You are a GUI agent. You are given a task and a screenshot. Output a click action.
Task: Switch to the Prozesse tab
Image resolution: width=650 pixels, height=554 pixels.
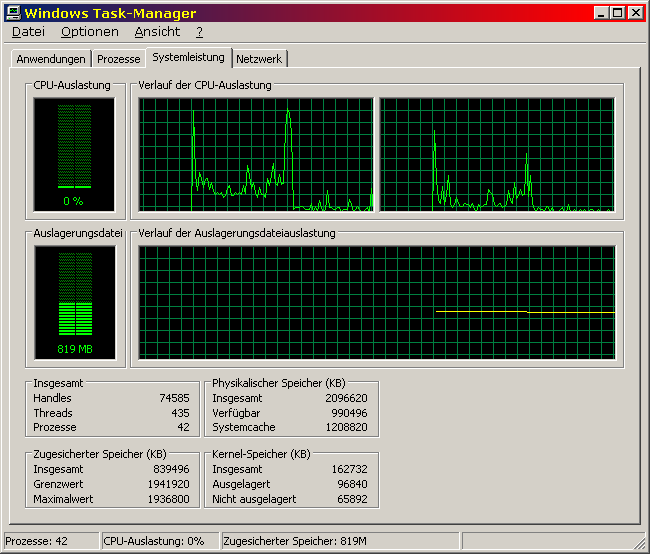coord(119,59)
